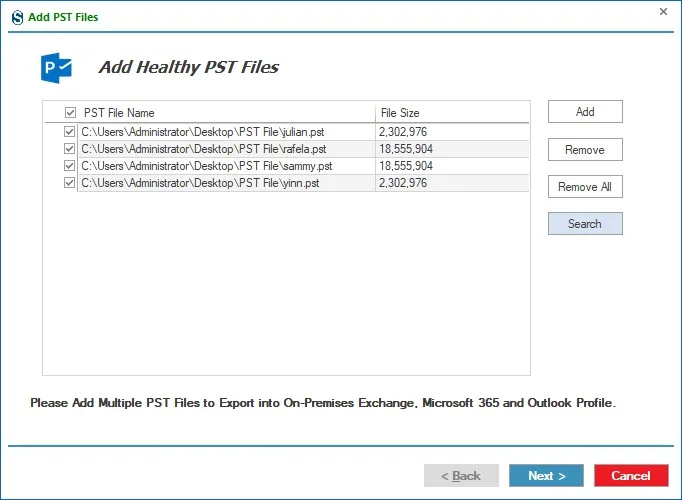682x500 pixels.
Task: Click the 18,555,904 size for rafela.pst
Action: coord(406,149)
